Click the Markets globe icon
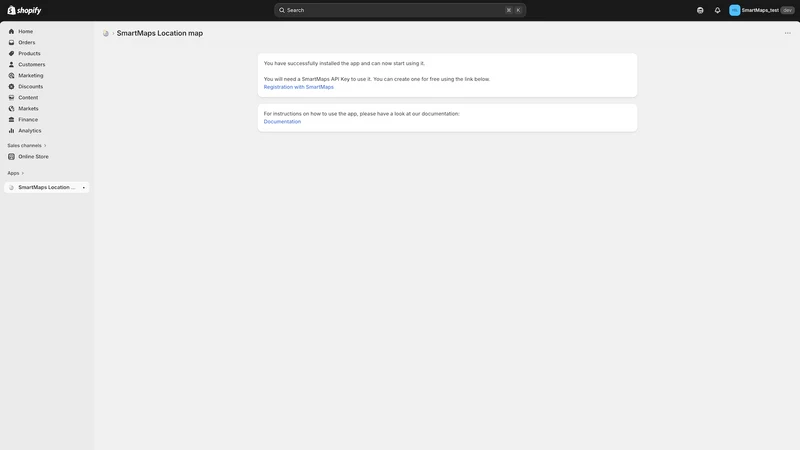 tap(11, 109)
